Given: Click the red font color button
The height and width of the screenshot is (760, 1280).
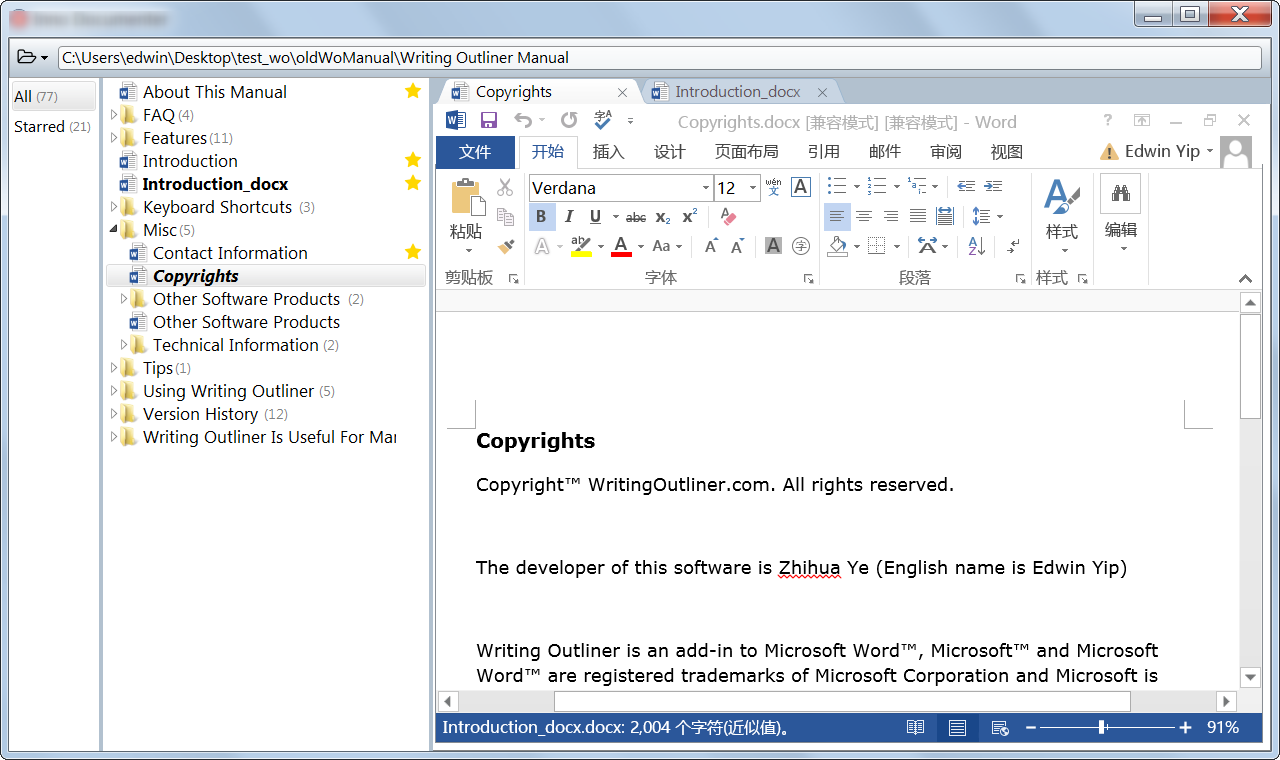Looking at the screenshot, I should click(621, 246).
